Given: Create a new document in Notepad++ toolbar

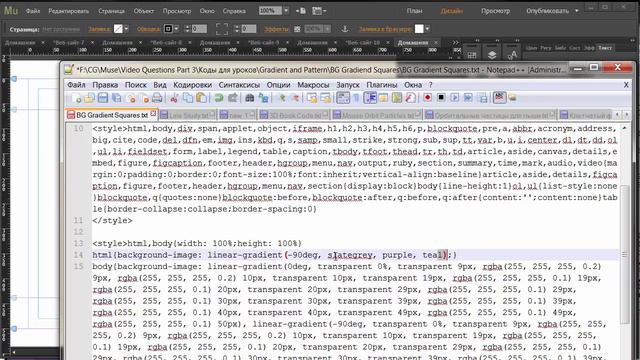Looking at the screenshot, I should coord(76,98).
